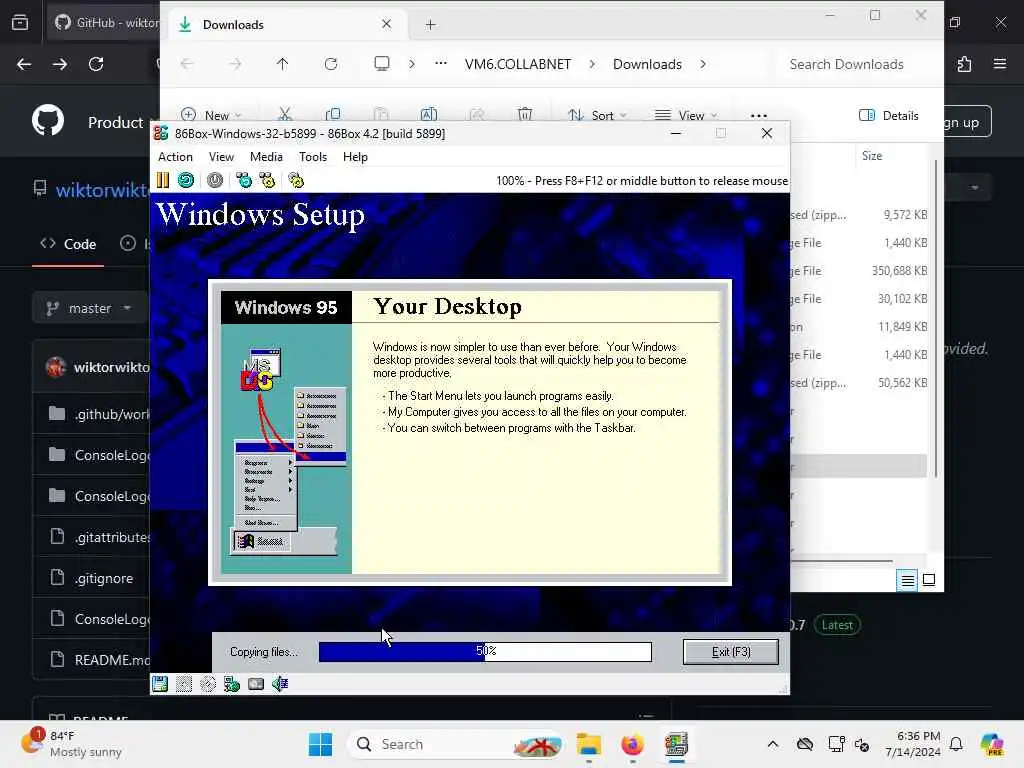
Task: Toggle the Explorer Details pane
Action: pyautogui.click(x=889, y=116)
